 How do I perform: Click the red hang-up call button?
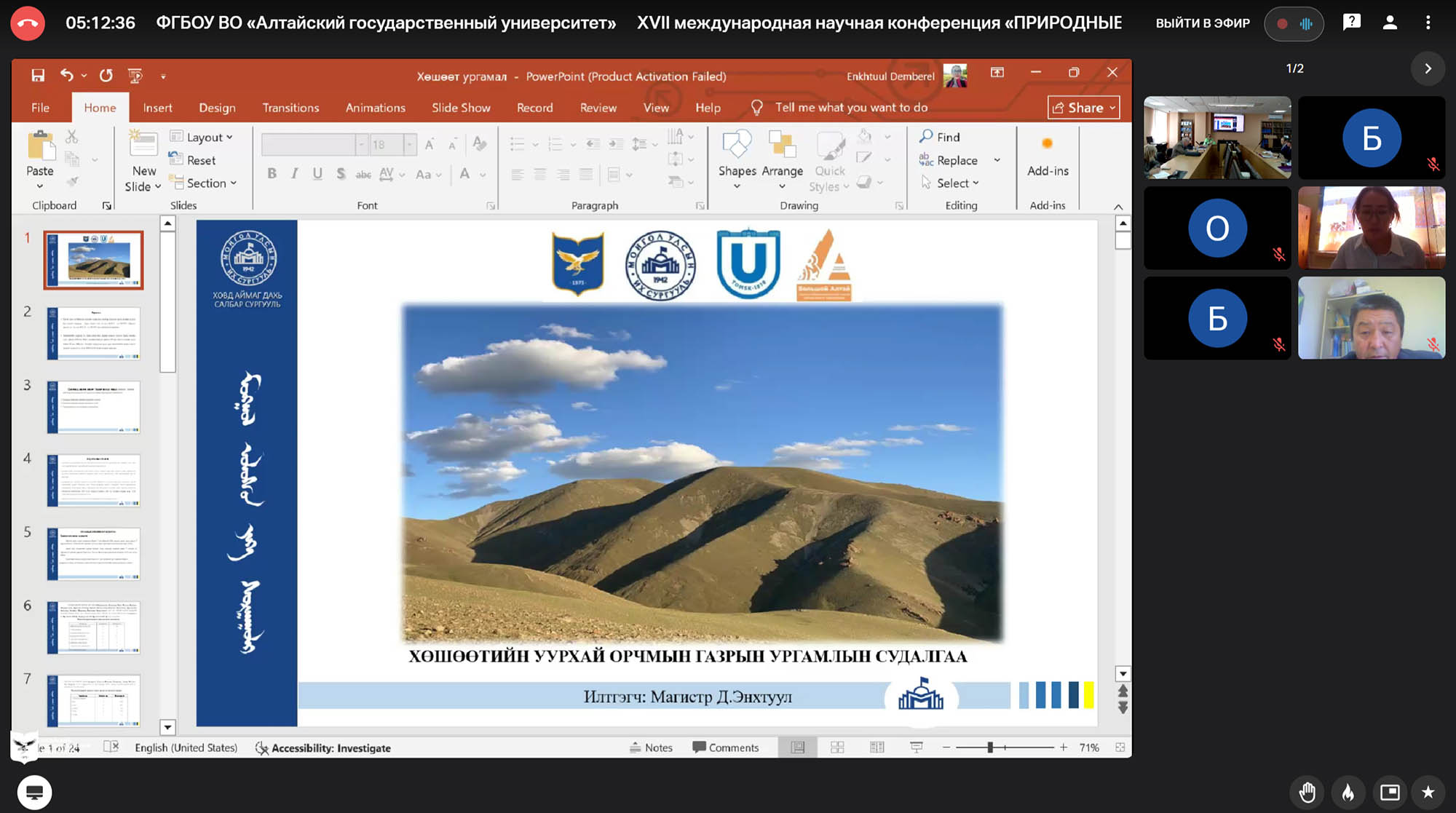[x=28, y=23]
